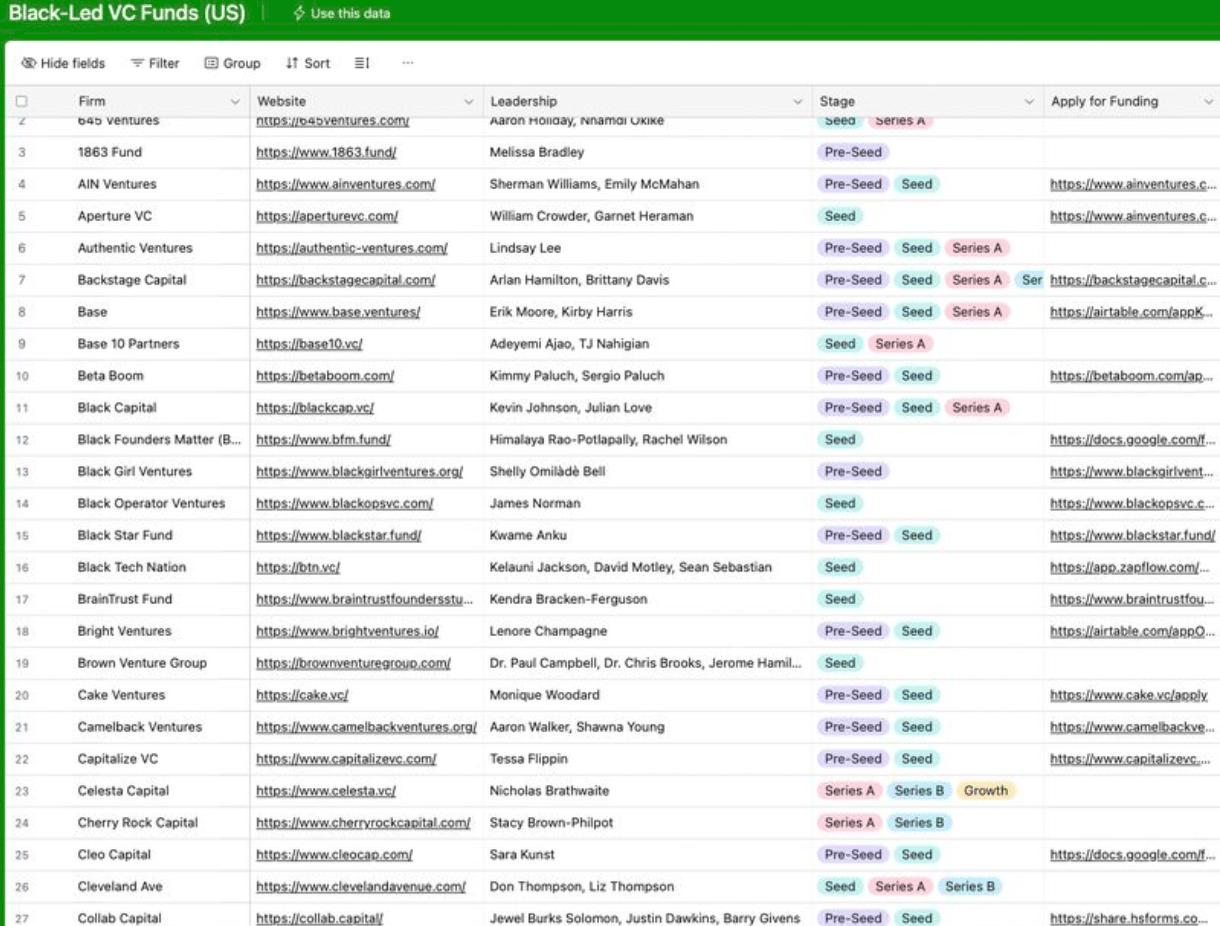Click the Sort arrows icon

[x=292, y=63]
